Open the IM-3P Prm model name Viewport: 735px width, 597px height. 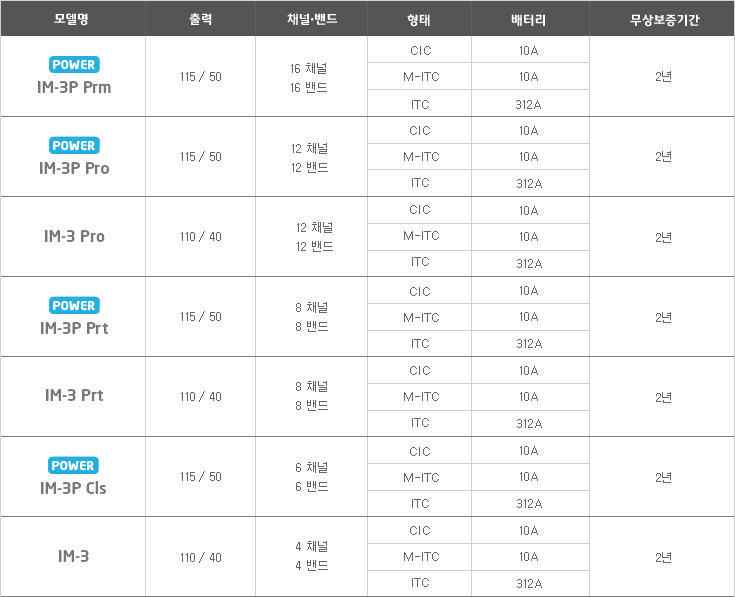coord(74,88)
